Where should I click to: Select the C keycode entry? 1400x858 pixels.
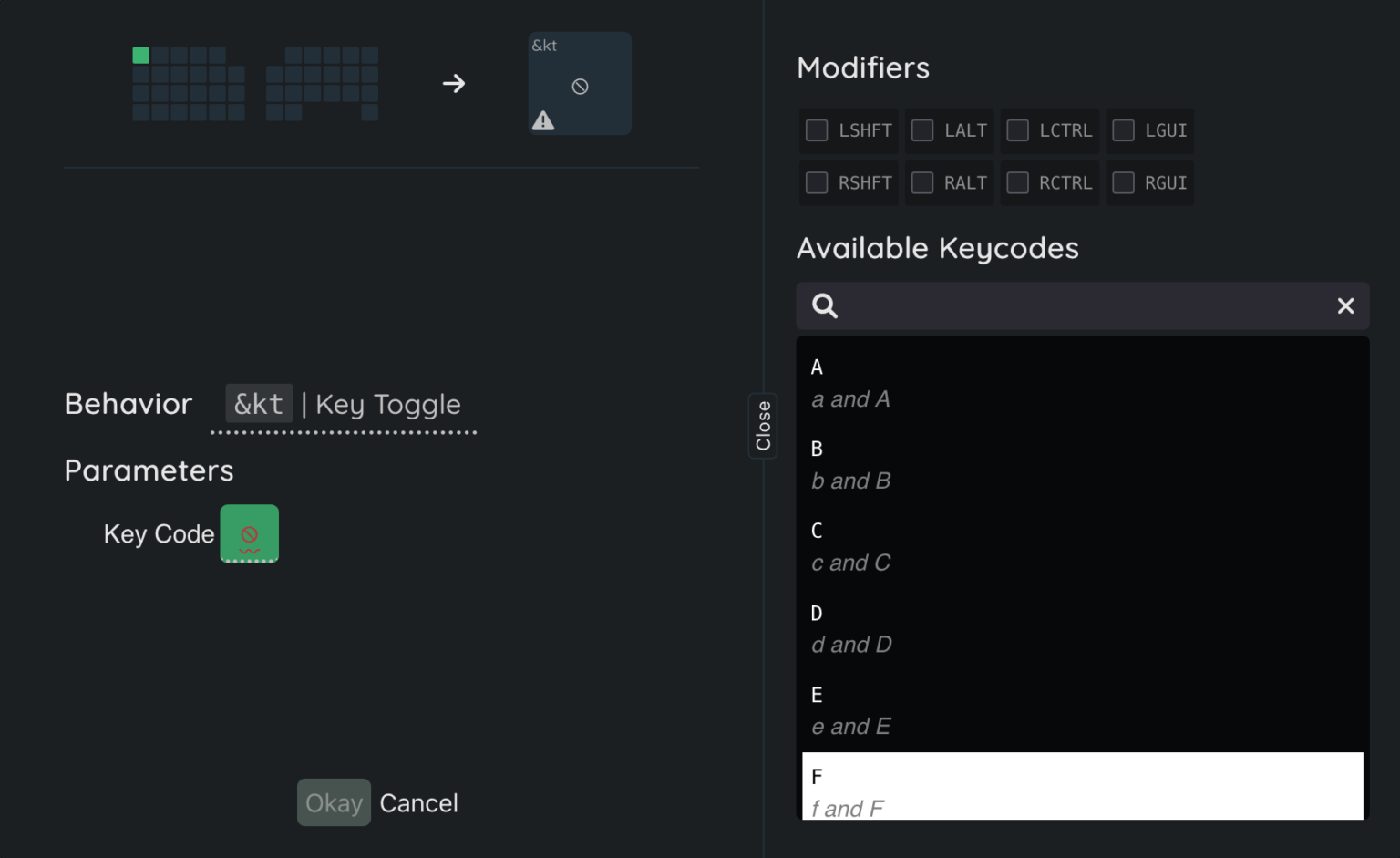pos(1082,547)
